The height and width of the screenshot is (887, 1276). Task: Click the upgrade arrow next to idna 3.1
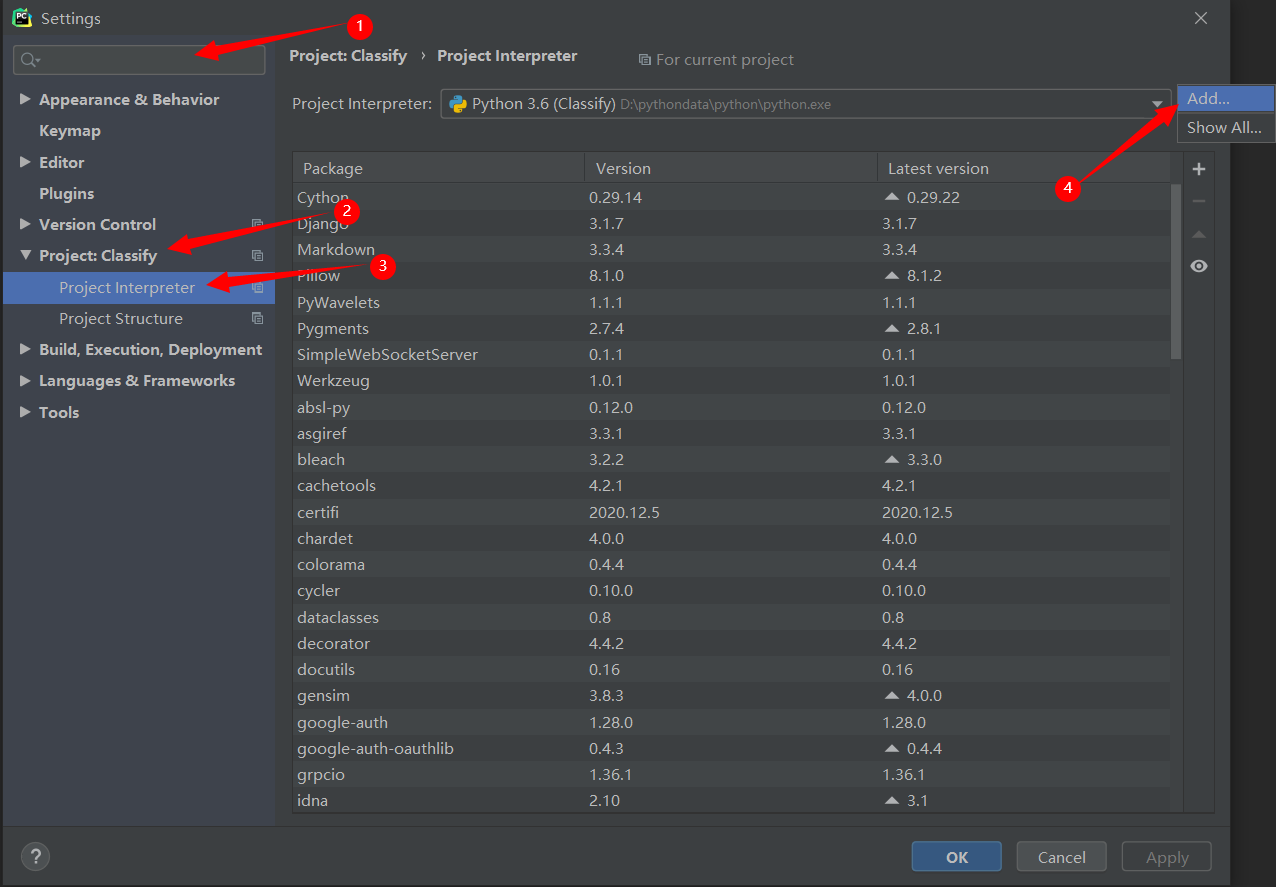point(892,800)
